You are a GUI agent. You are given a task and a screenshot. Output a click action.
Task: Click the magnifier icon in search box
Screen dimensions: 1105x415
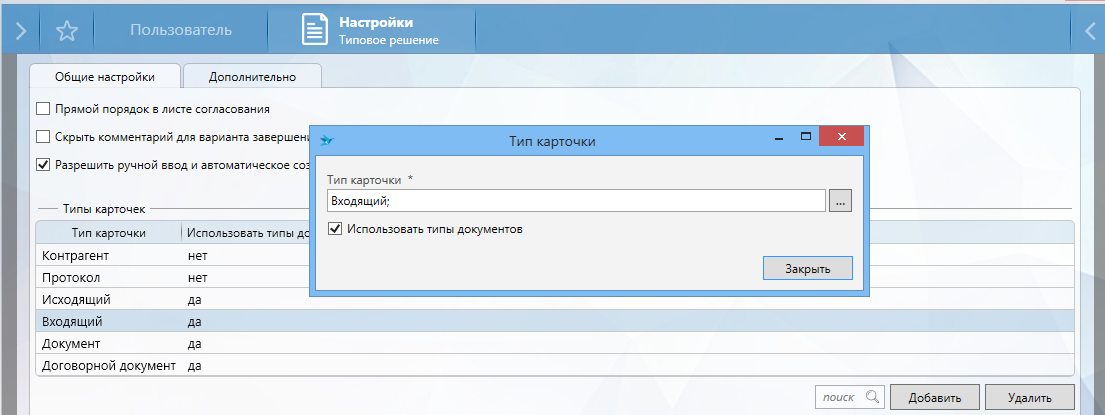pos(871,397)
